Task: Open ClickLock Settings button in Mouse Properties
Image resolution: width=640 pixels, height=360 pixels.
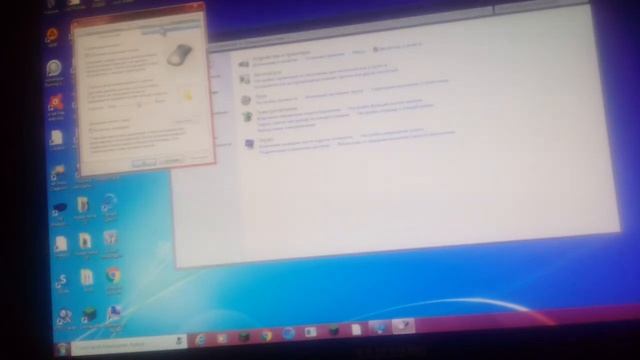Action: 186,121
